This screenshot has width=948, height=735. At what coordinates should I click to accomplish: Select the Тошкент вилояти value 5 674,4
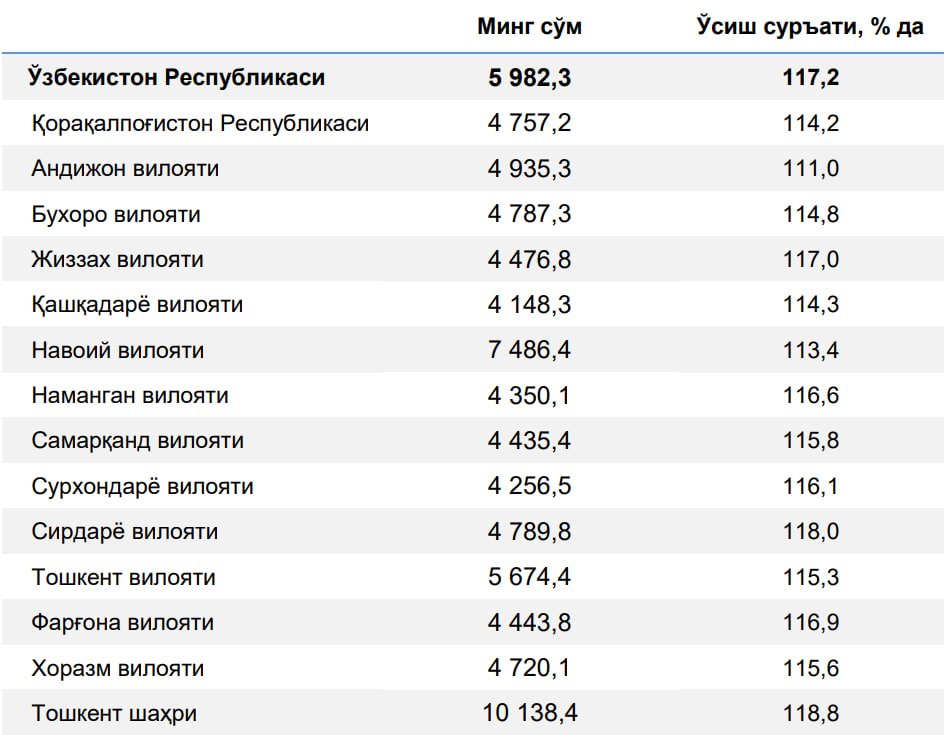[530, 577]
